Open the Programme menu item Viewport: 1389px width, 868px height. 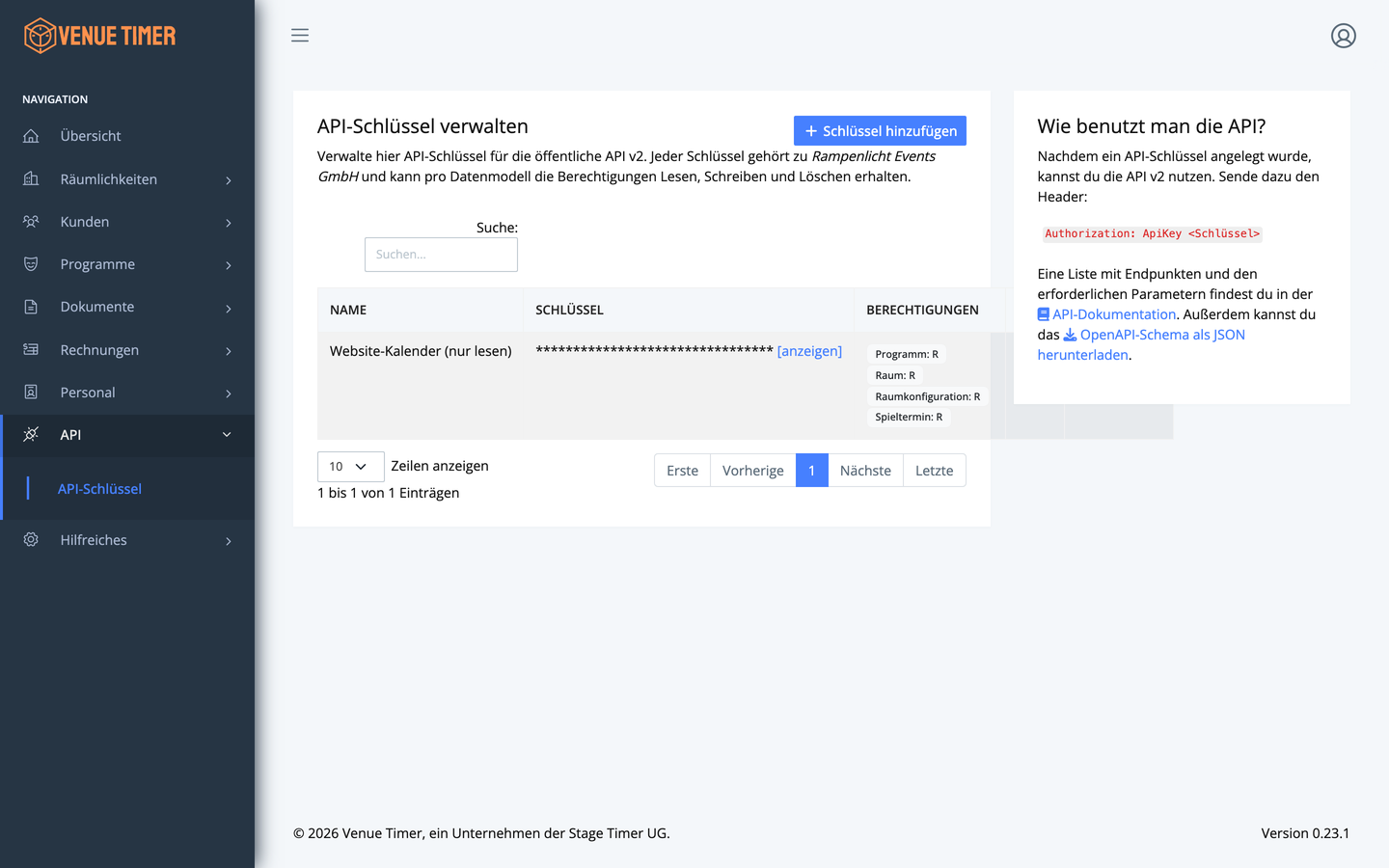pyautogui.click(x=127, y=264)
